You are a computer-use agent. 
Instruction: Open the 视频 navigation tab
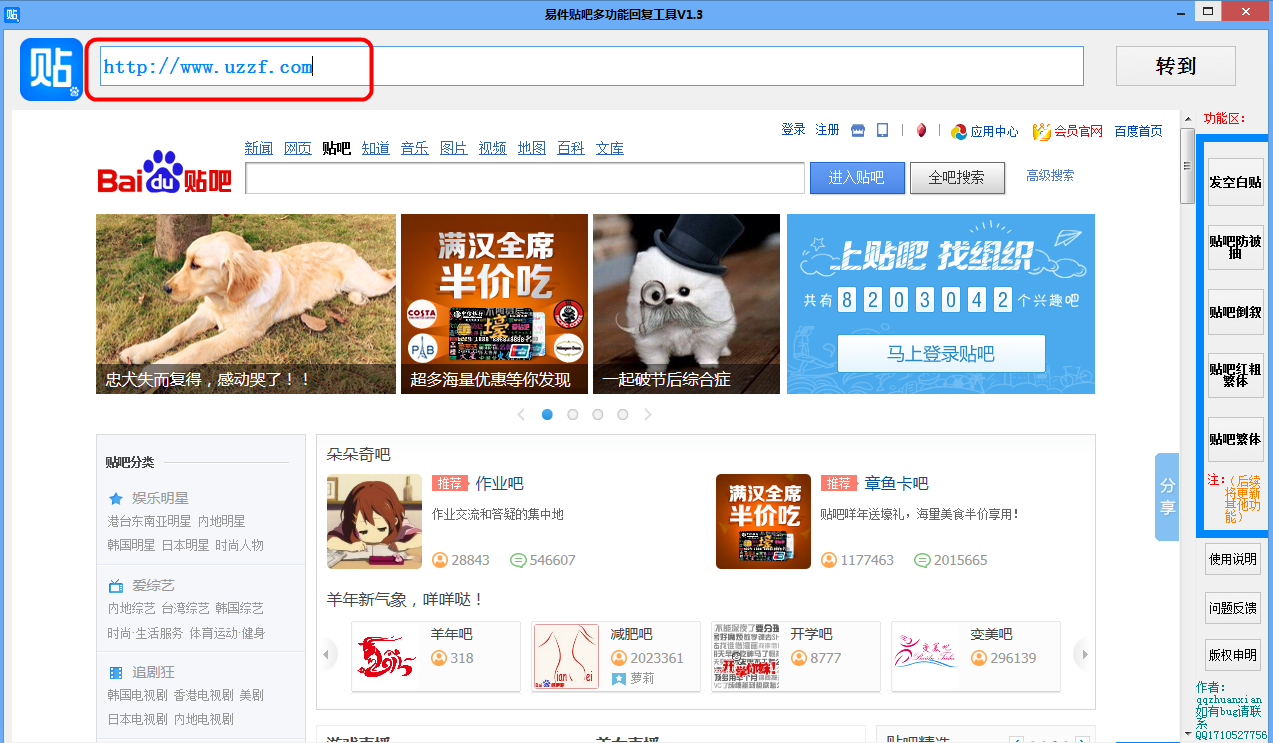(493, 148)
